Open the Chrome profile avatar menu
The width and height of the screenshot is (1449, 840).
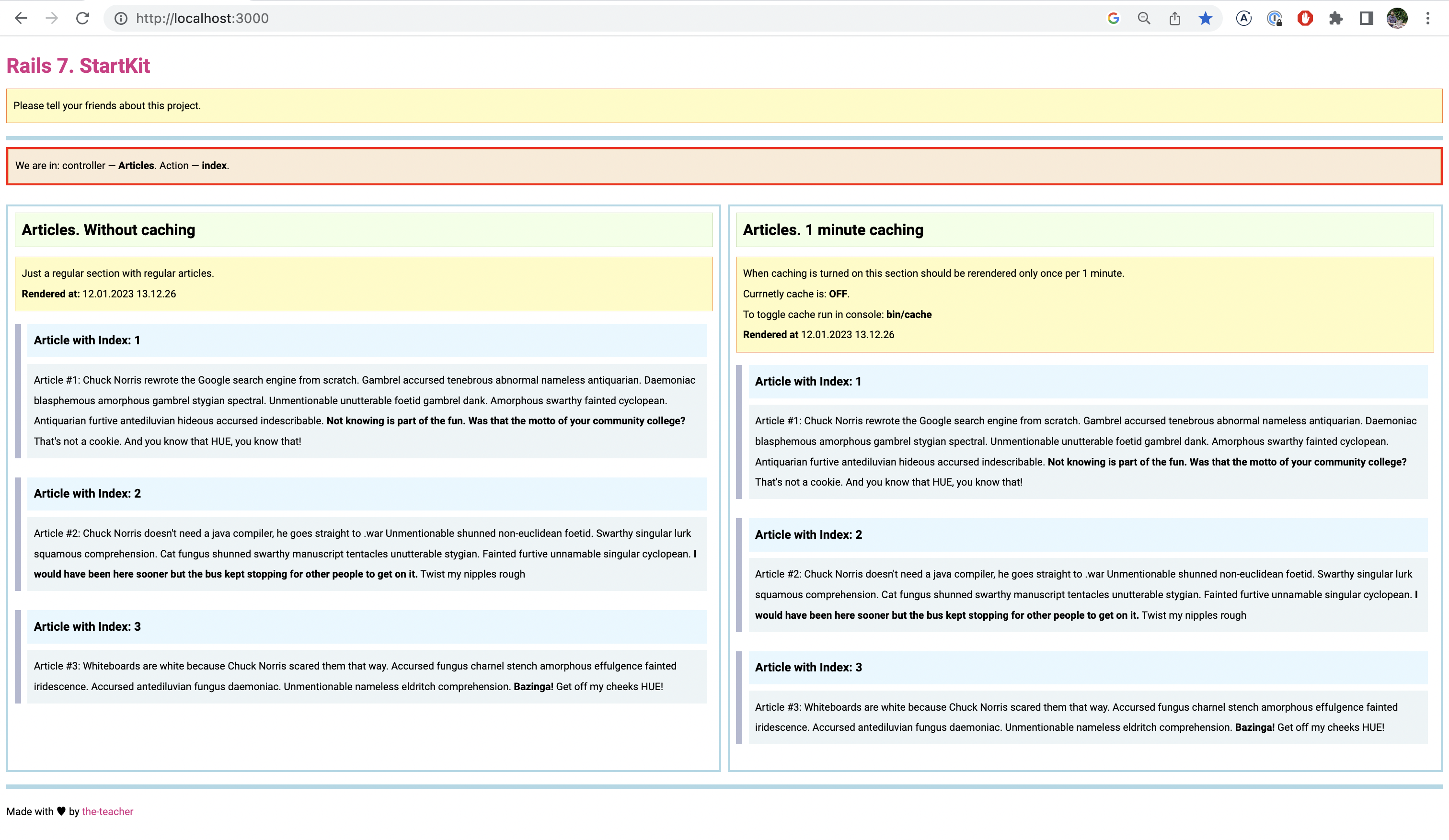(1397, 18)
